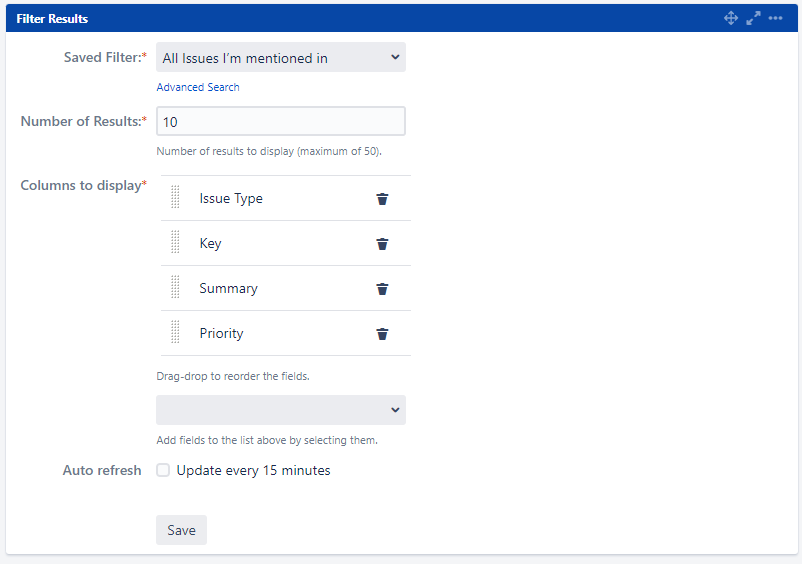This screenshot has height=564, width=802.
Task: Click the move gadget crosshair icon
Action: point(730,18)
